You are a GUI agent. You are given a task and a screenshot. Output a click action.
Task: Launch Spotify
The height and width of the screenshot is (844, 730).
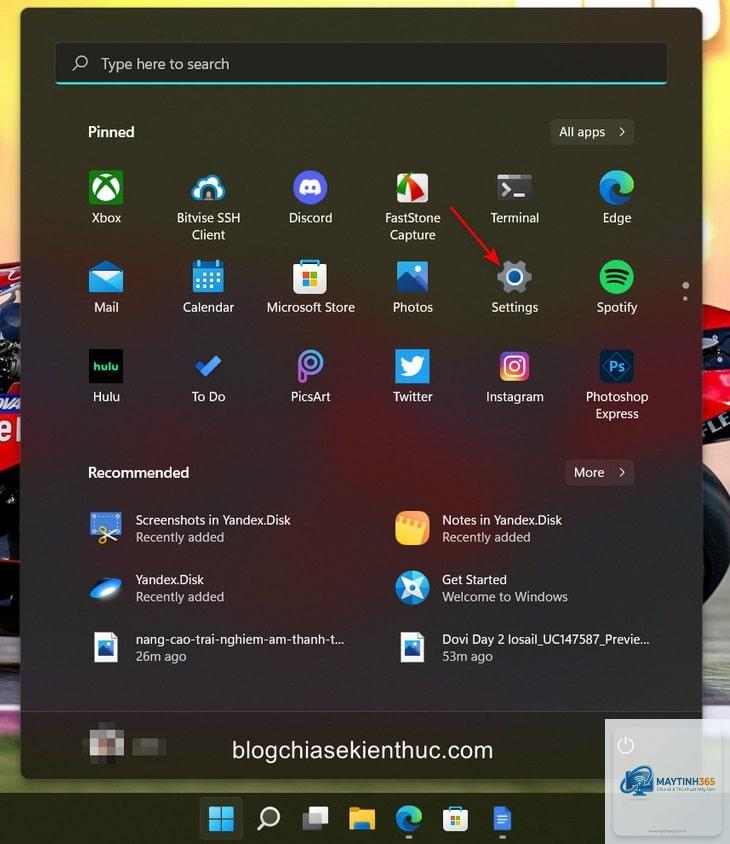pyautogui.click(x=616, y=287)
